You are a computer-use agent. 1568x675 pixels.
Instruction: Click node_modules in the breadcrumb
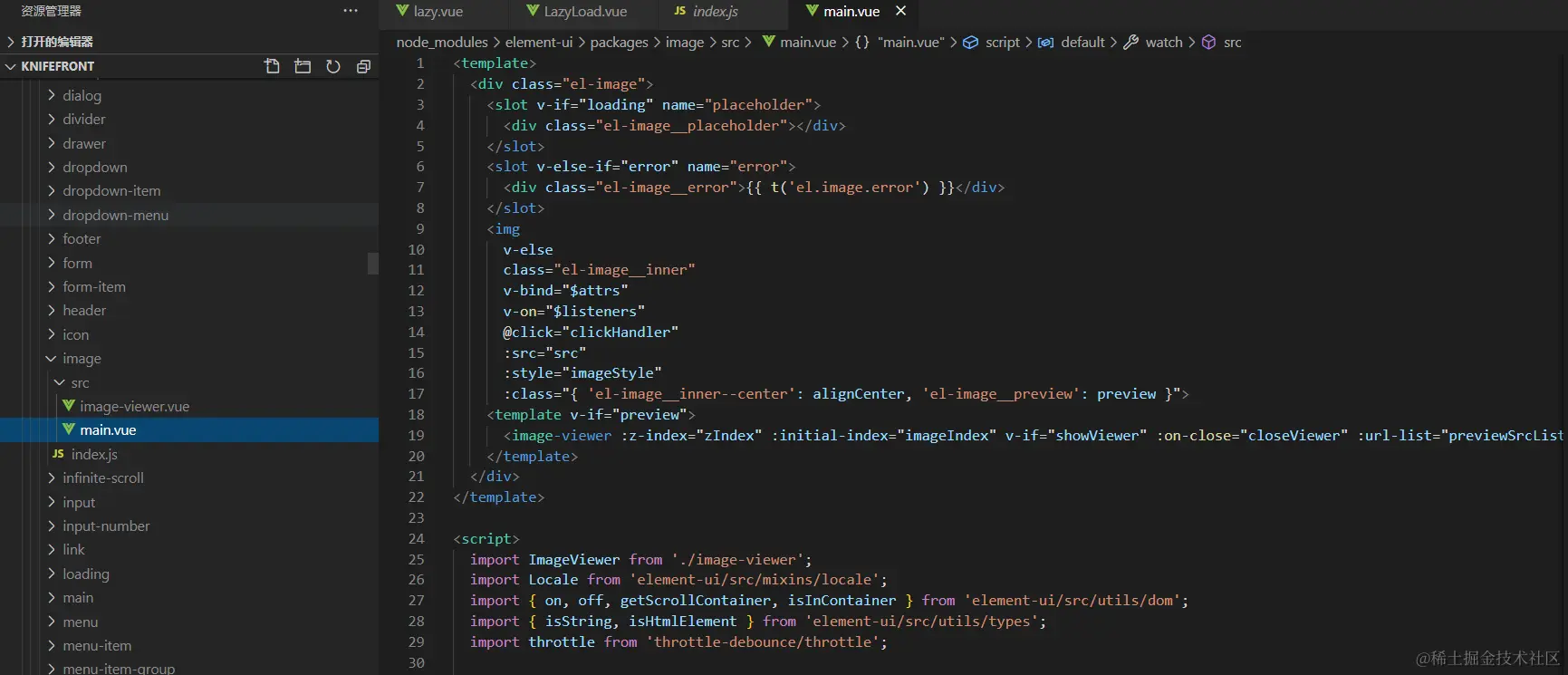442,42
